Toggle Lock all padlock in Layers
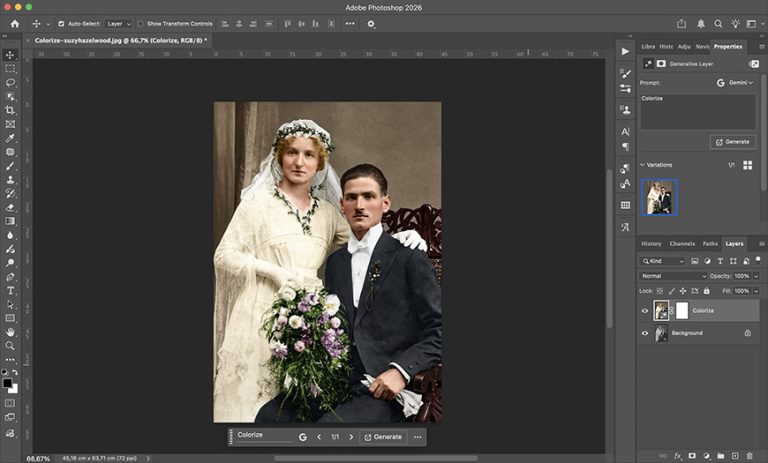 [x=706, y=291]
